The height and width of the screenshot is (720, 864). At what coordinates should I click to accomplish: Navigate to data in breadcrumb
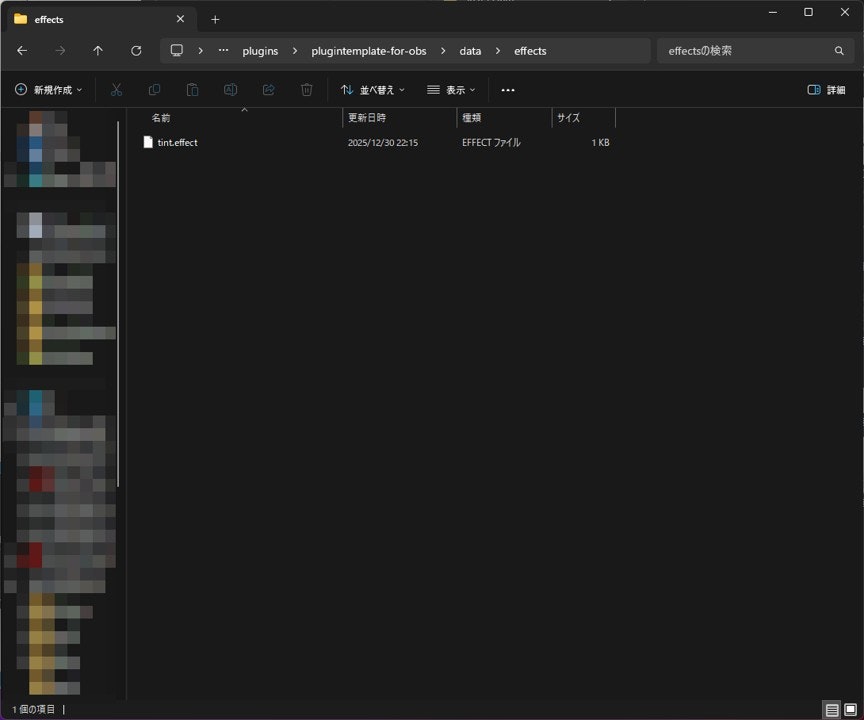click(470, 51)
